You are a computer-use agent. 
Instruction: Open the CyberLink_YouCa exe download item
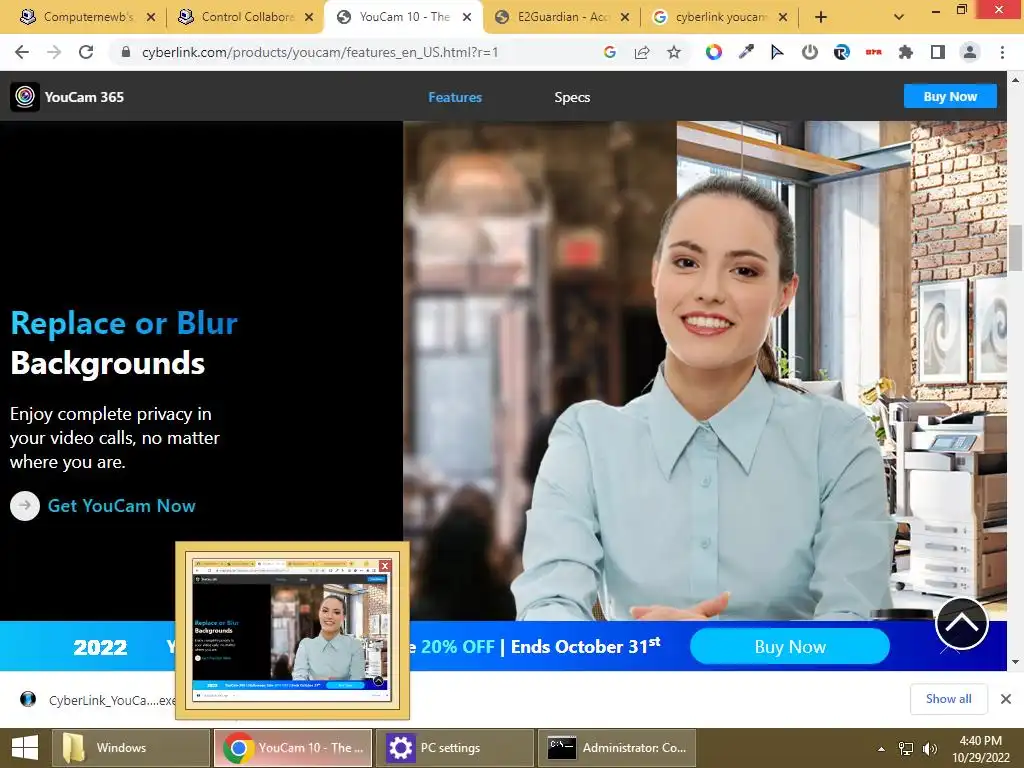click(98, 699)
